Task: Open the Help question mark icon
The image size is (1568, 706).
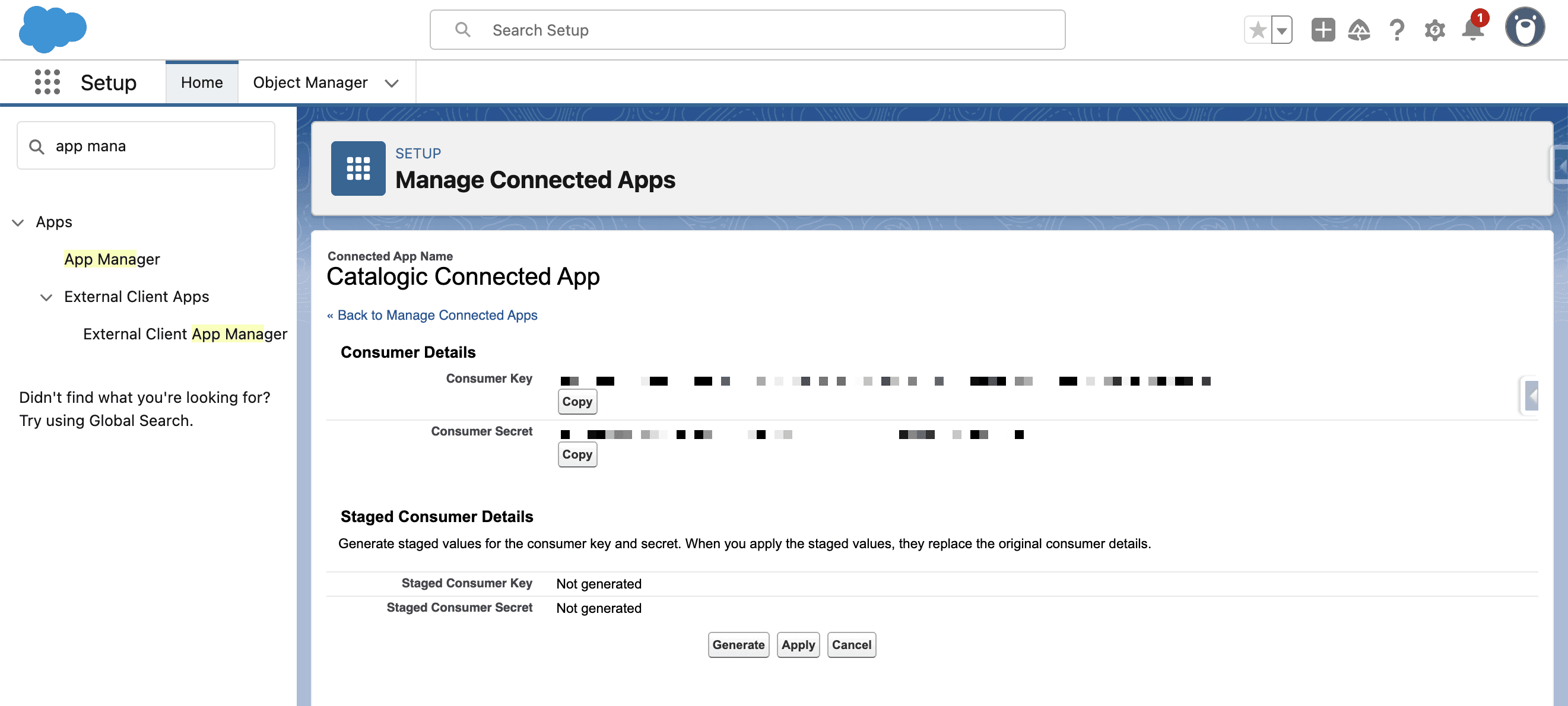Action: pos(1397,30)
